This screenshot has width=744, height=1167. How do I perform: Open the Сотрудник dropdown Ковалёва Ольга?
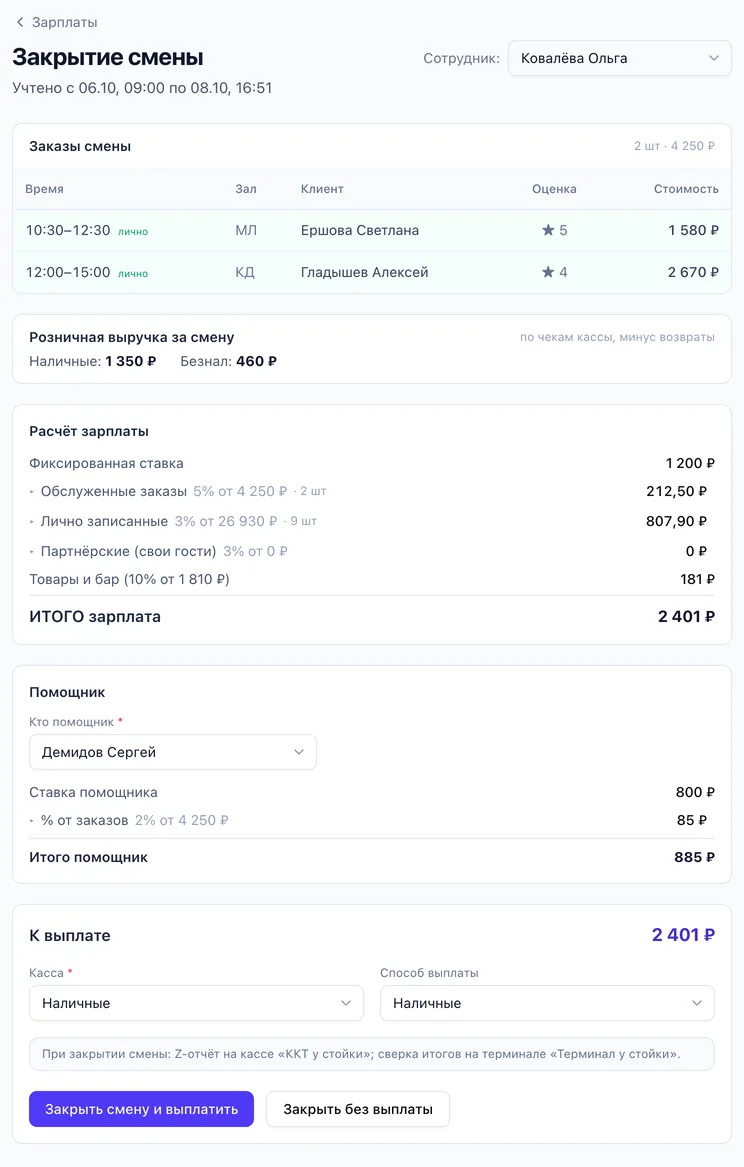[x=620, y=58]
